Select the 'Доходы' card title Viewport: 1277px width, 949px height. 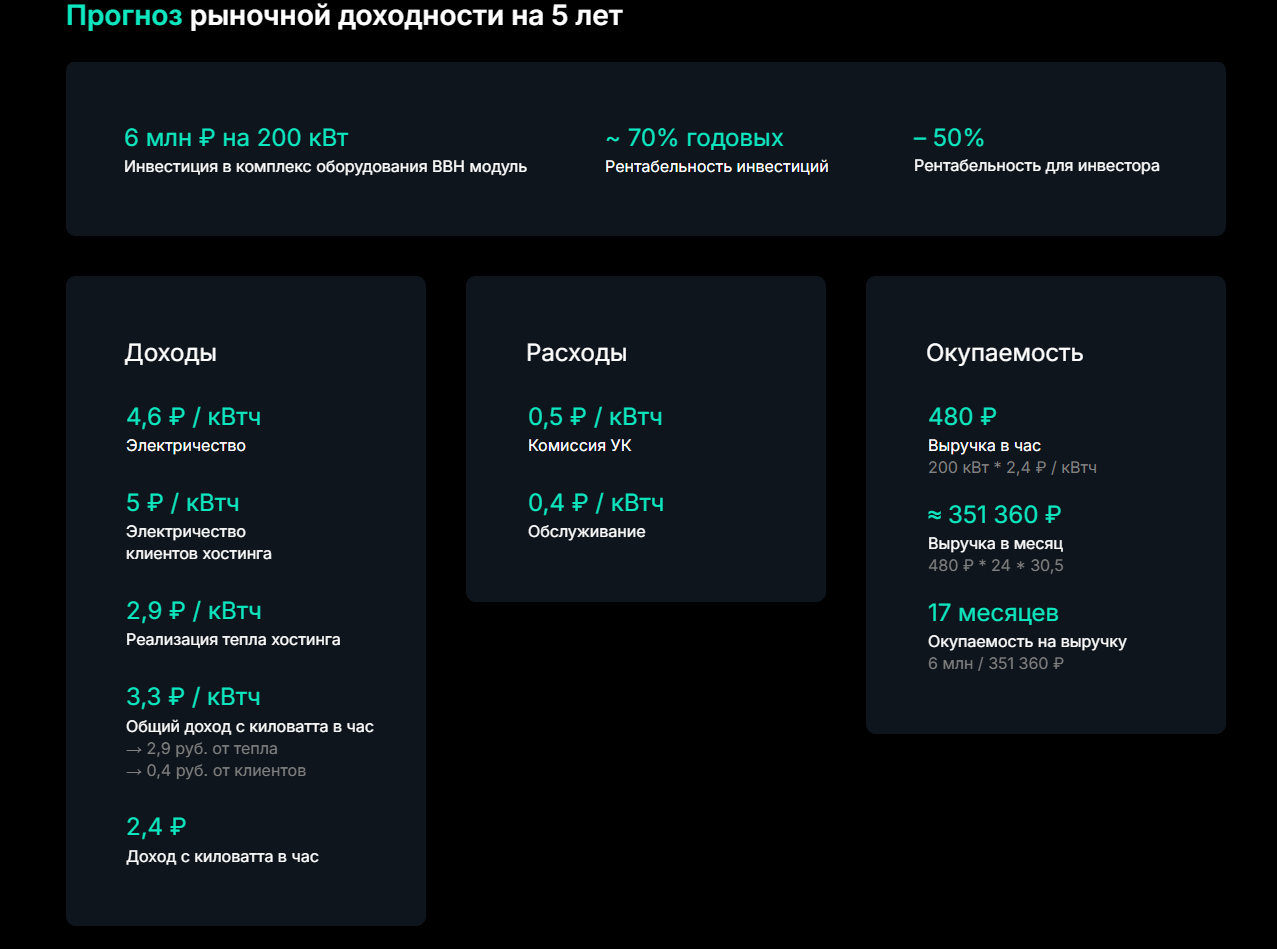pyautogui.click(x=171, y=353)
